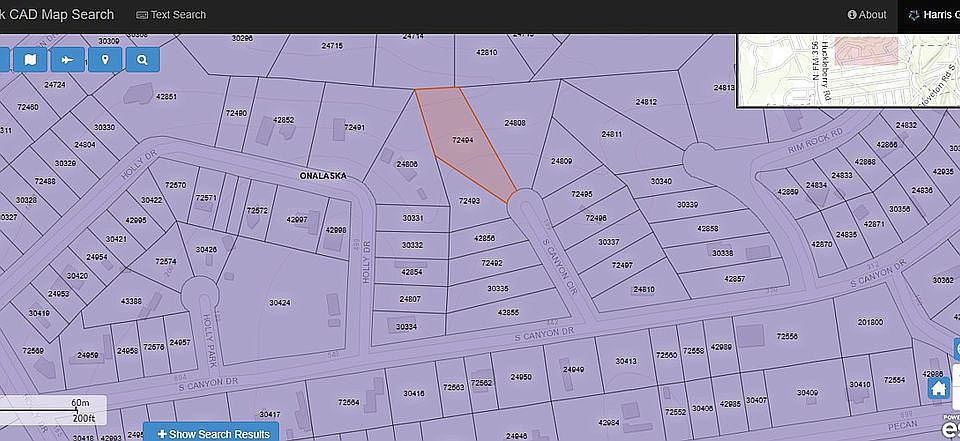This screenshot has height=441, width=960.
Task: Select parcel 30339
Action: point(688,205)
